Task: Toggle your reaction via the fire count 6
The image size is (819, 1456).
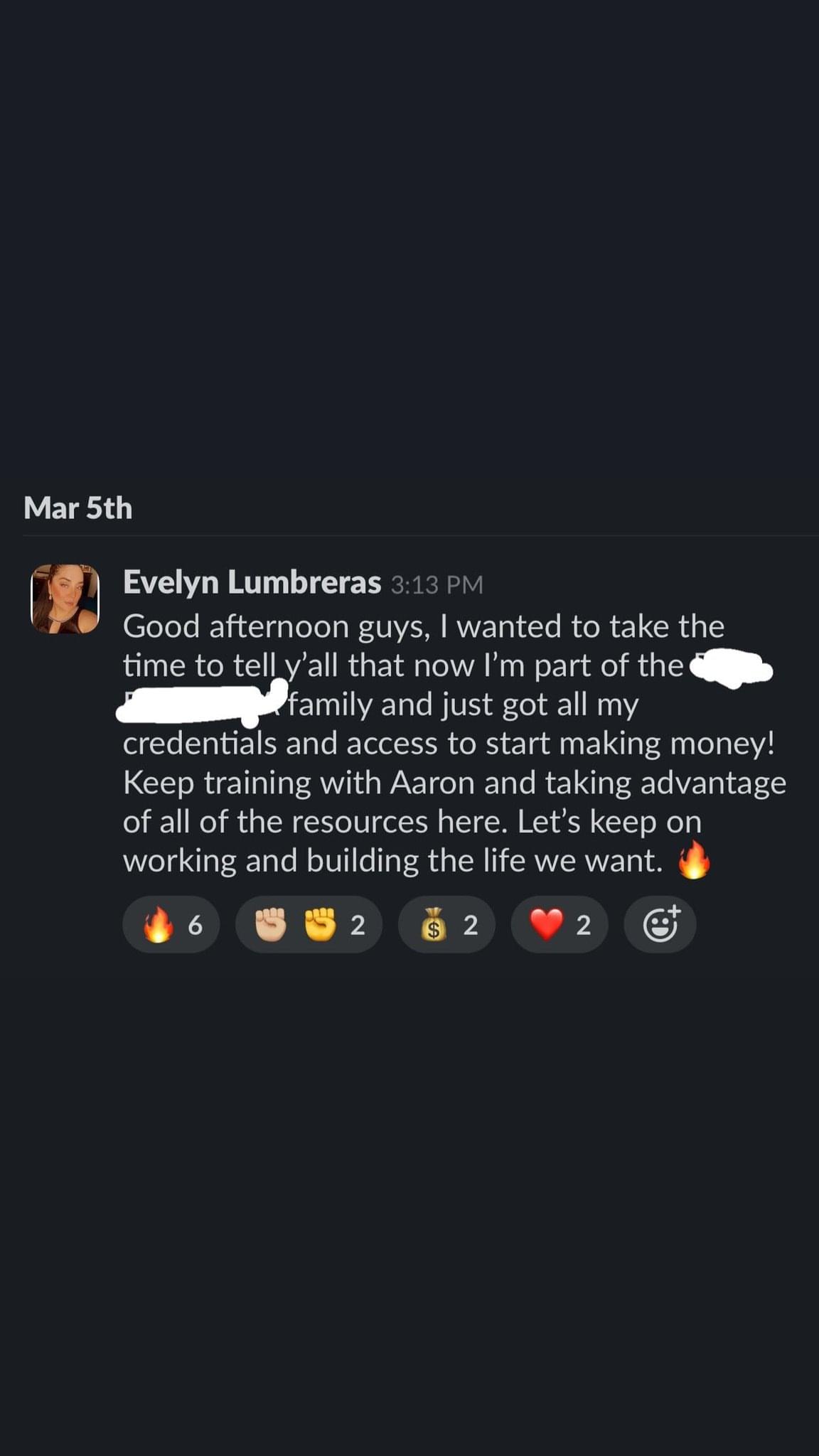Action: [x=195, y=925]
